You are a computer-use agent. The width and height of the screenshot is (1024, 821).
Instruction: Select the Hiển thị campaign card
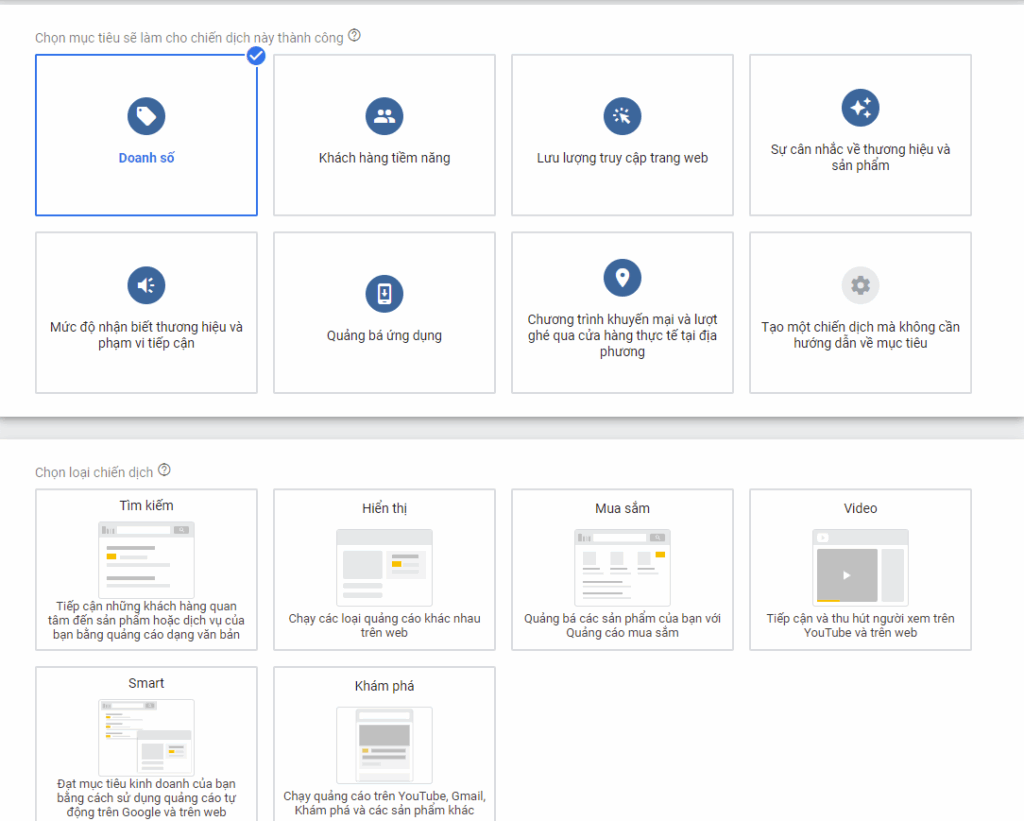point(384,569)
